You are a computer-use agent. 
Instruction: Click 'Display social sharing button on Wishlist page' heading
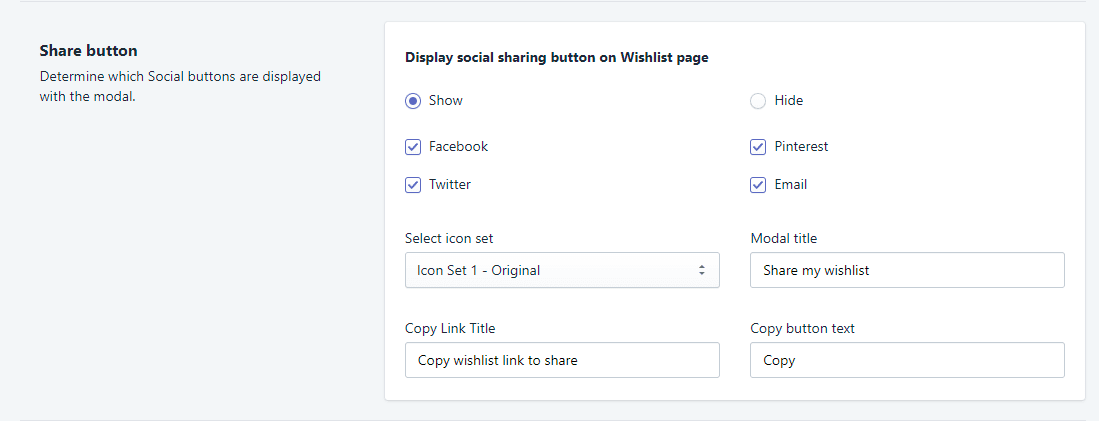pyautogui.click(x=556, y=58)
